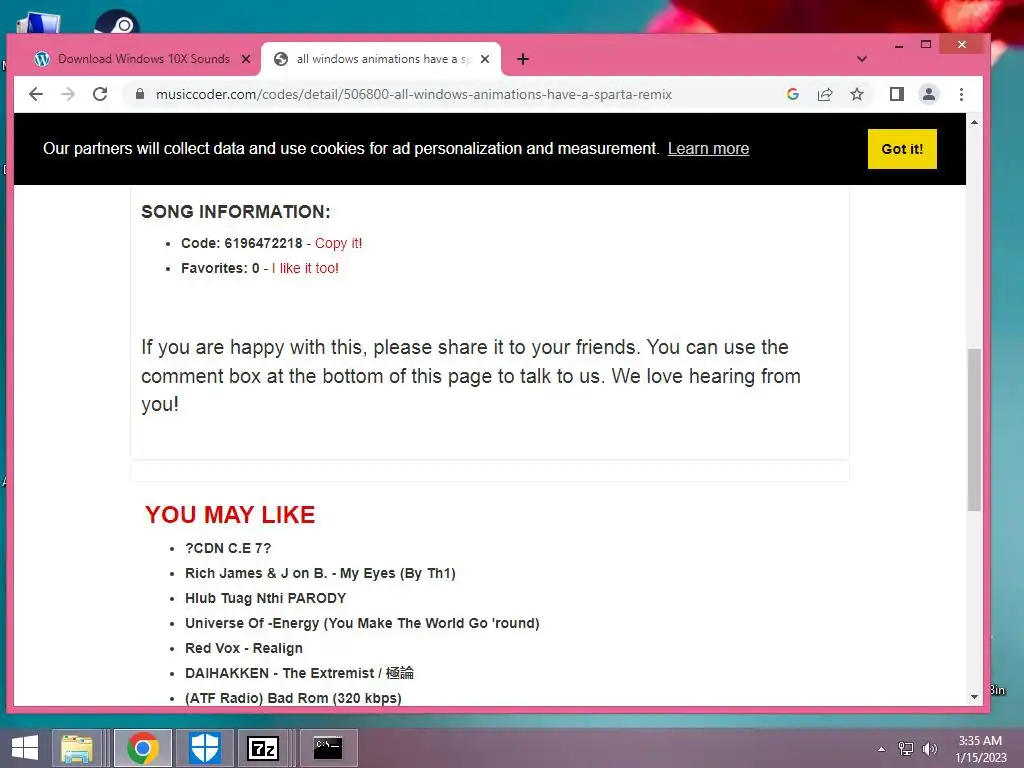Open the Windows Start menu
Image resolution: width=1024 pixels, height=768 pixels.
coord(25,748)
